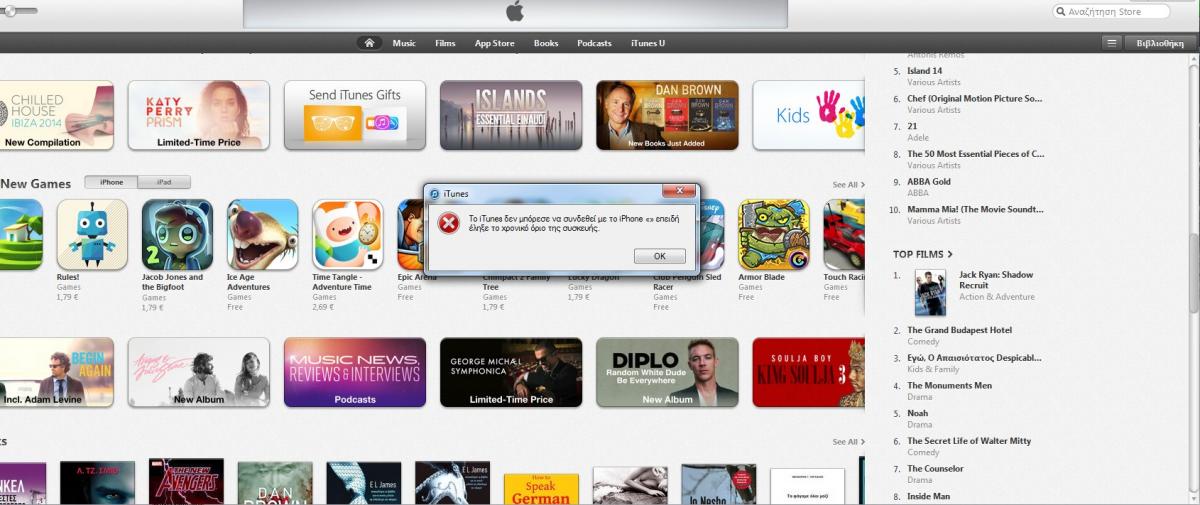Open the Soulja Boy King Soulja 3 banner
This screenshot has width=1200, height=505.
(x=808, y=372)
